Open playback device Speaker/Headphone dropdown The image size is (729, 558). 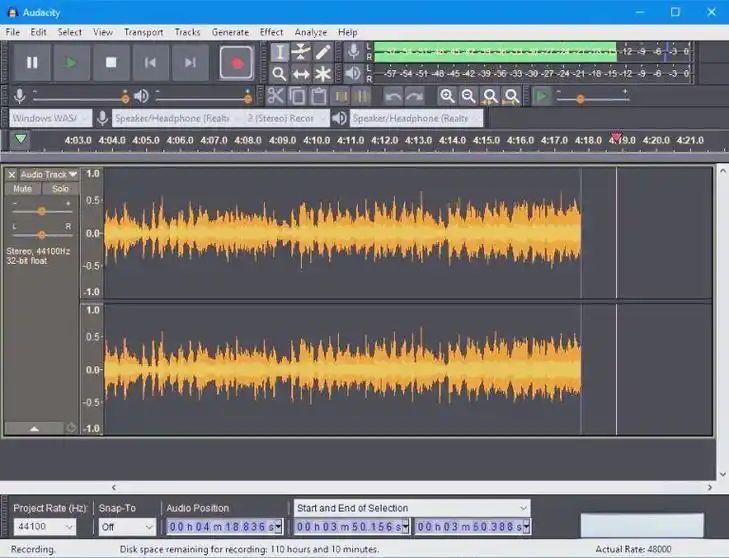(x=416, y=118)
